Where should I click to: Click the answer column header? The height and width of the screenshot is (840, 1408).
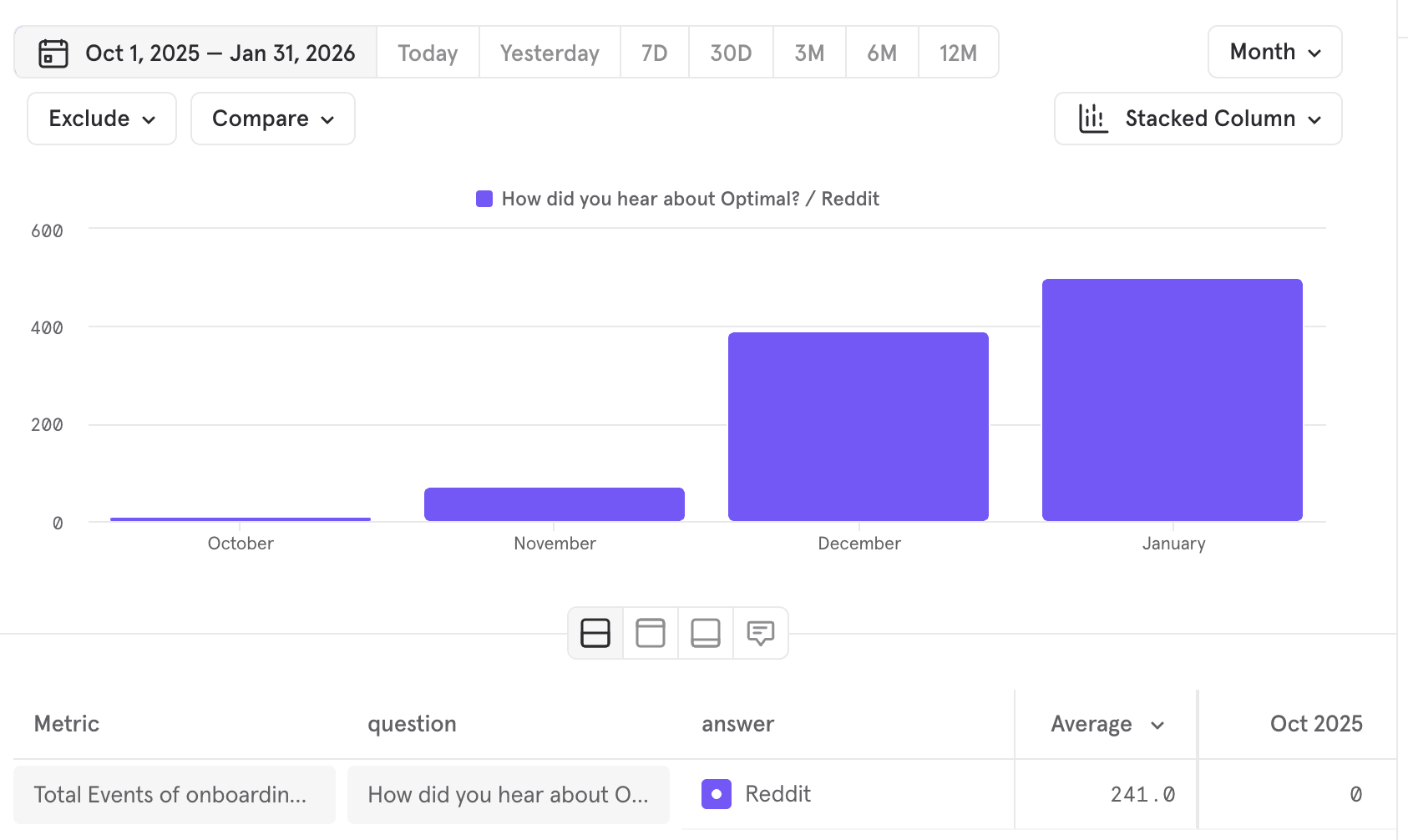click(738, 724)
